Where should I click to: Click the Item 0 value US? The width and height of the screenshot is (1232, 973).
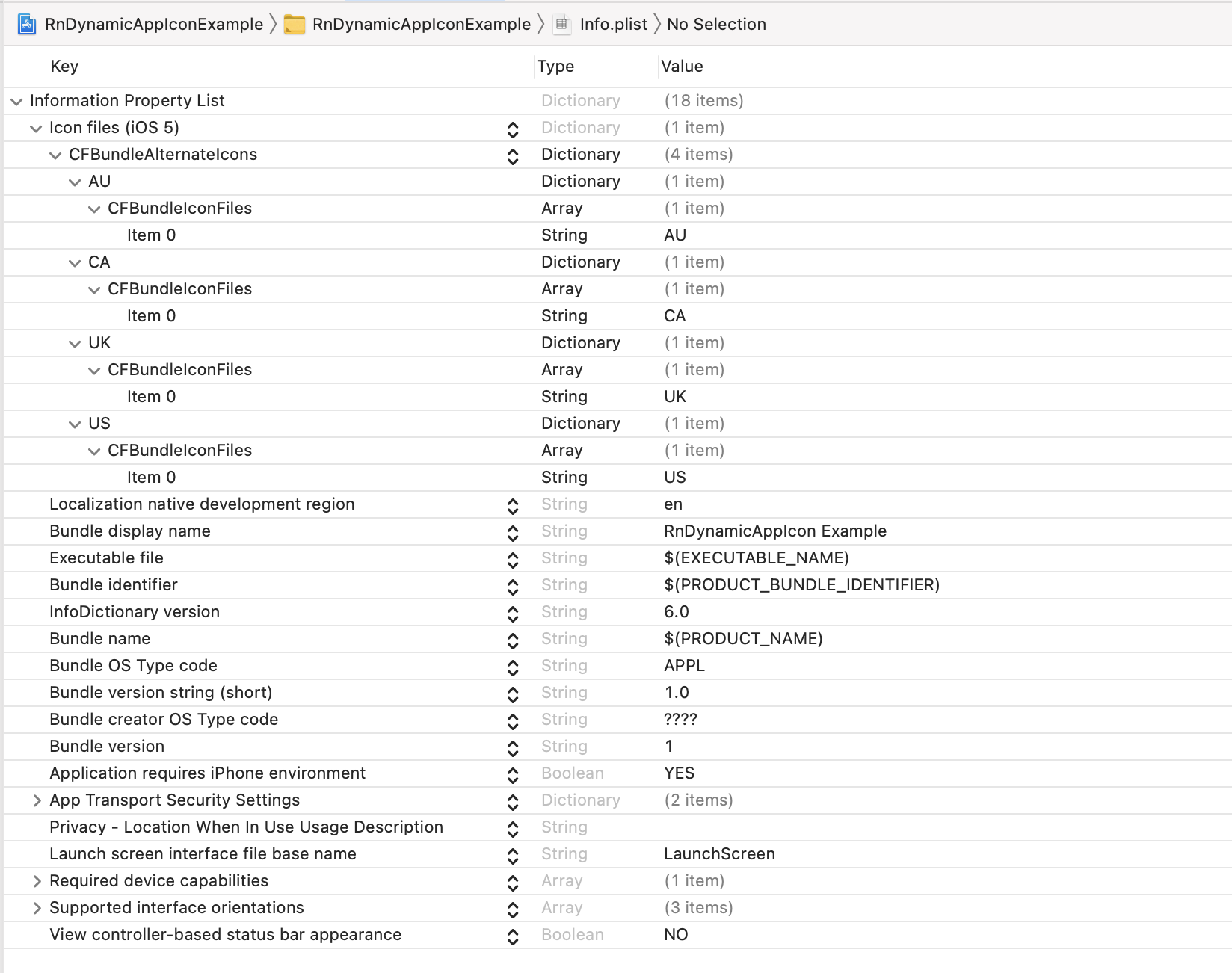pyautogui.click(x=675, y=478)
